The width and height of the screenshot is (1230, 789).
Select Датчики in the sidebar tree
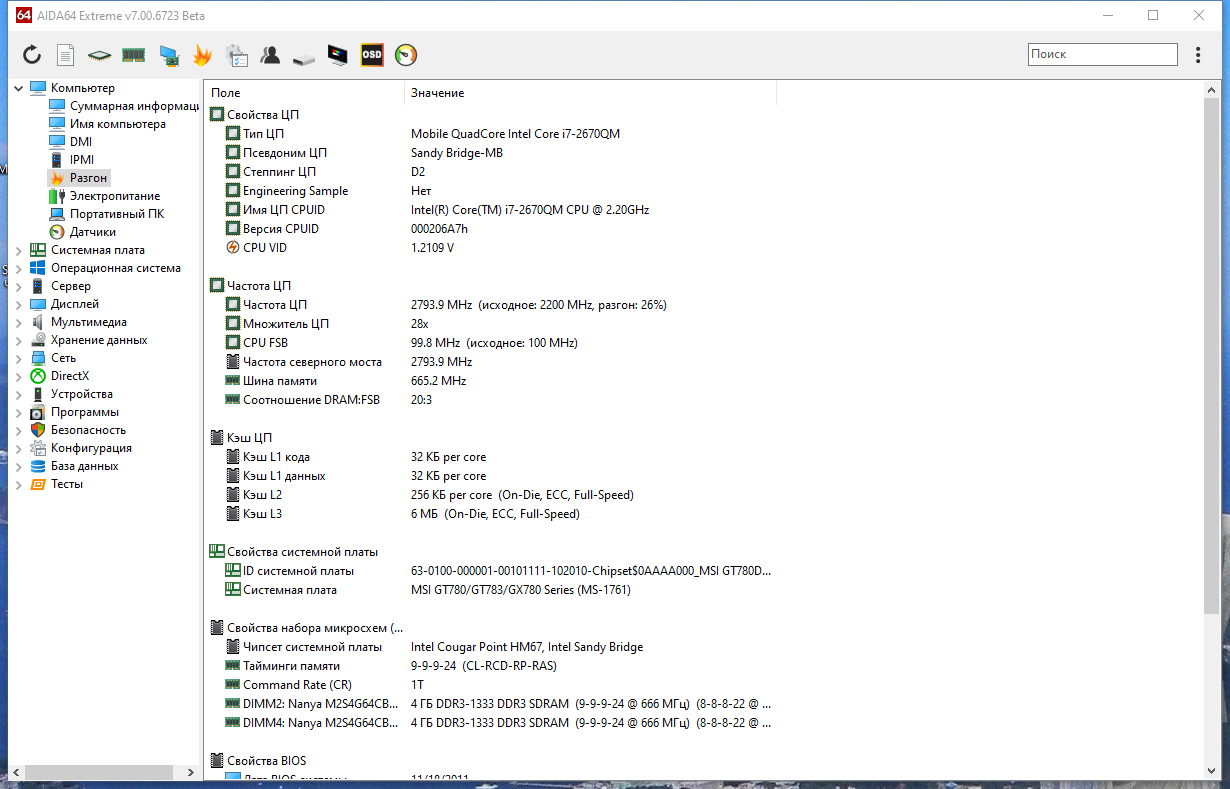[92, 232]
